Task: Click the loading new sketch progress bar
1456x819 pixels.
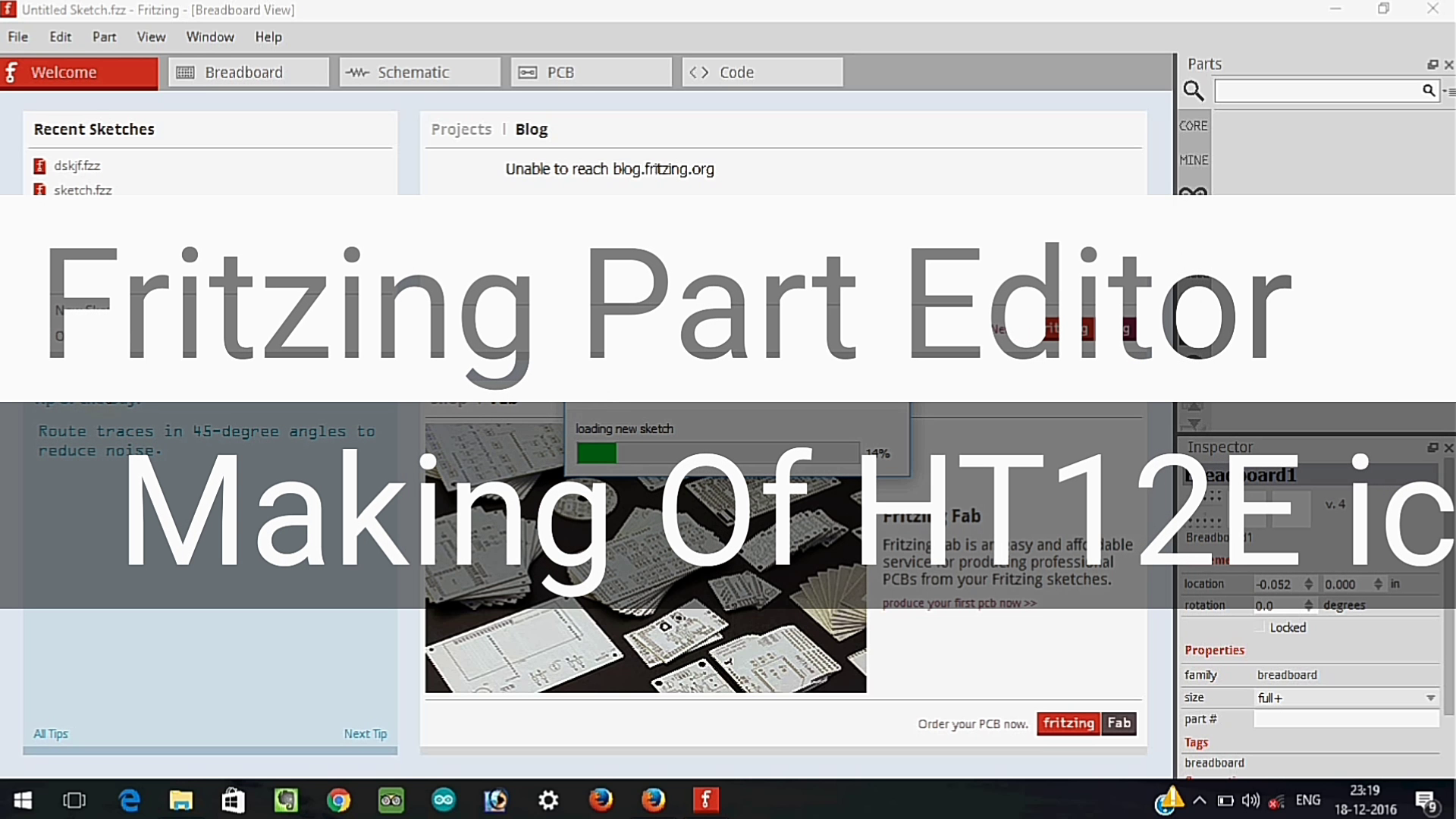Action: pyautogui.click(x=717, y=453)
